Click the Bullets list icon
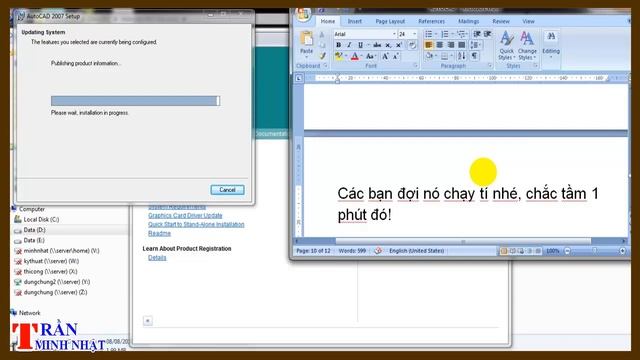The width and height of the screenshot is (640, 360). click(429, 34)
